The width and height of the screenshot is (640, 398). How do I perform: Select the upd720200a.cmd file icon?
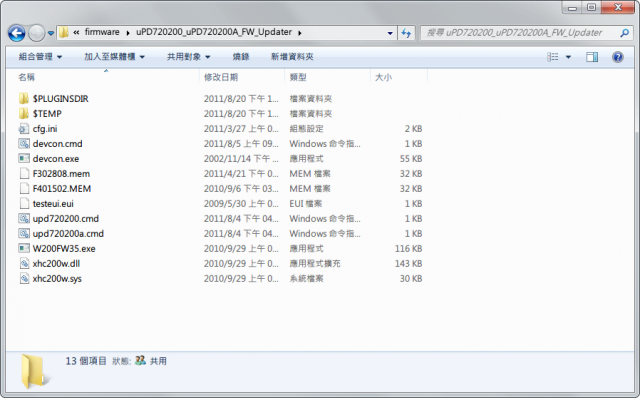point(24,233)
